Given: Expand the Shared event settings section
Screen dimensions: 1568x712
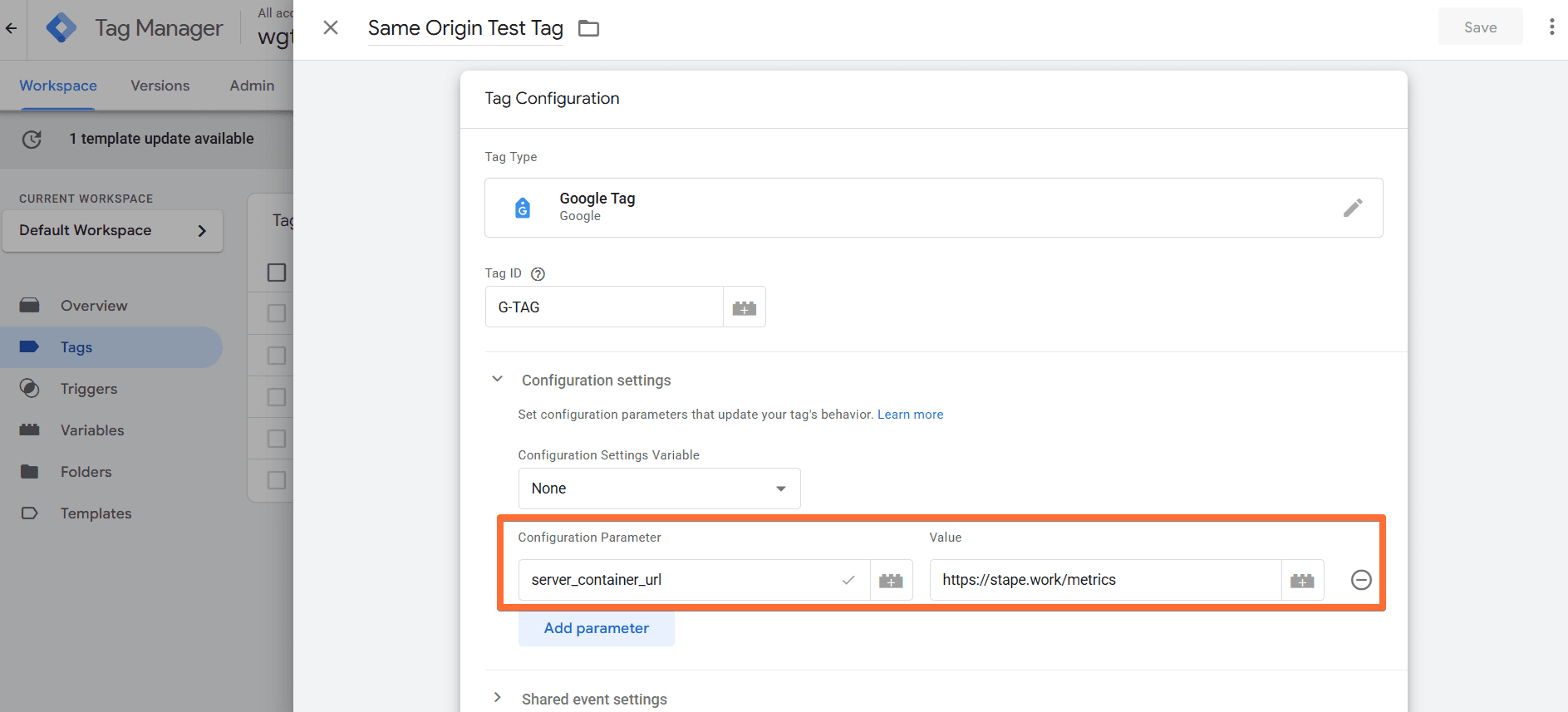Looking at the screenshot, I should (498, 698).
